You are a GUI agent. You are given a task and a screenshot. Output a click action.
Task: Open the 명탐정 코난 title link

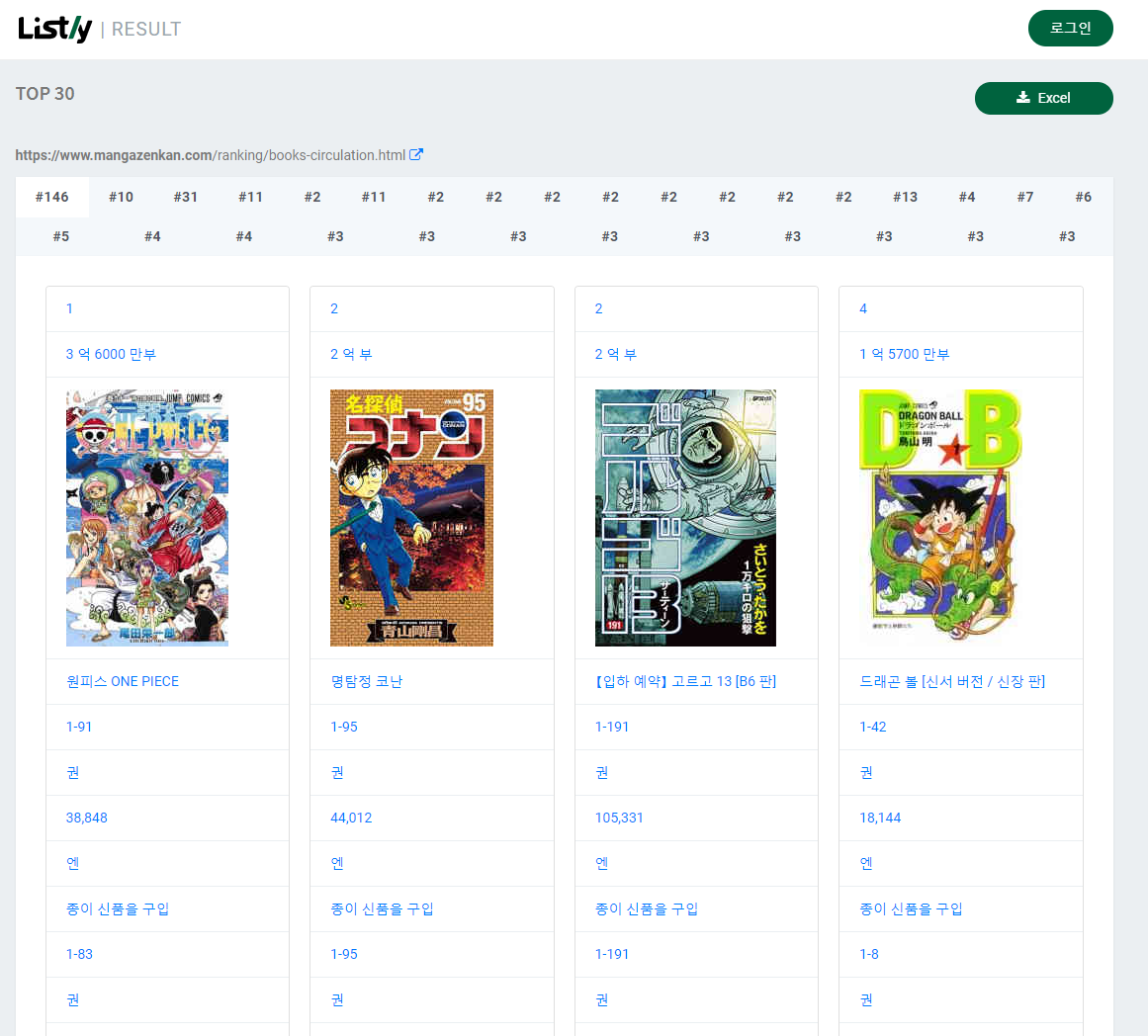(366, 682)
